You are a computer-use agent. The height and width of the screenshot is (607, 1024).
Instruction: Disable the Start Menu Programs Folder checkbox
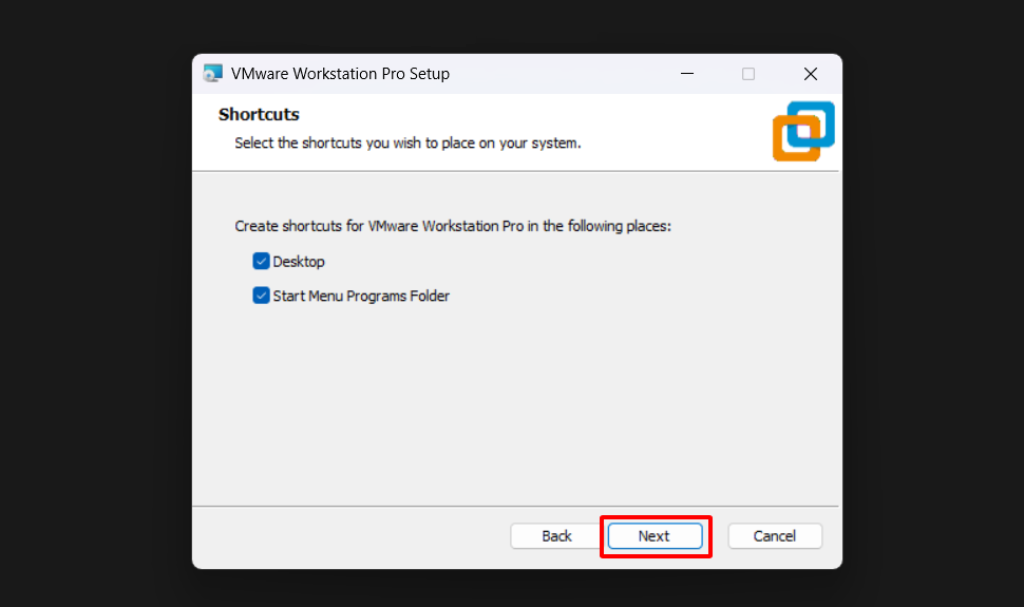pyautogui.click(x=261, y=296)
